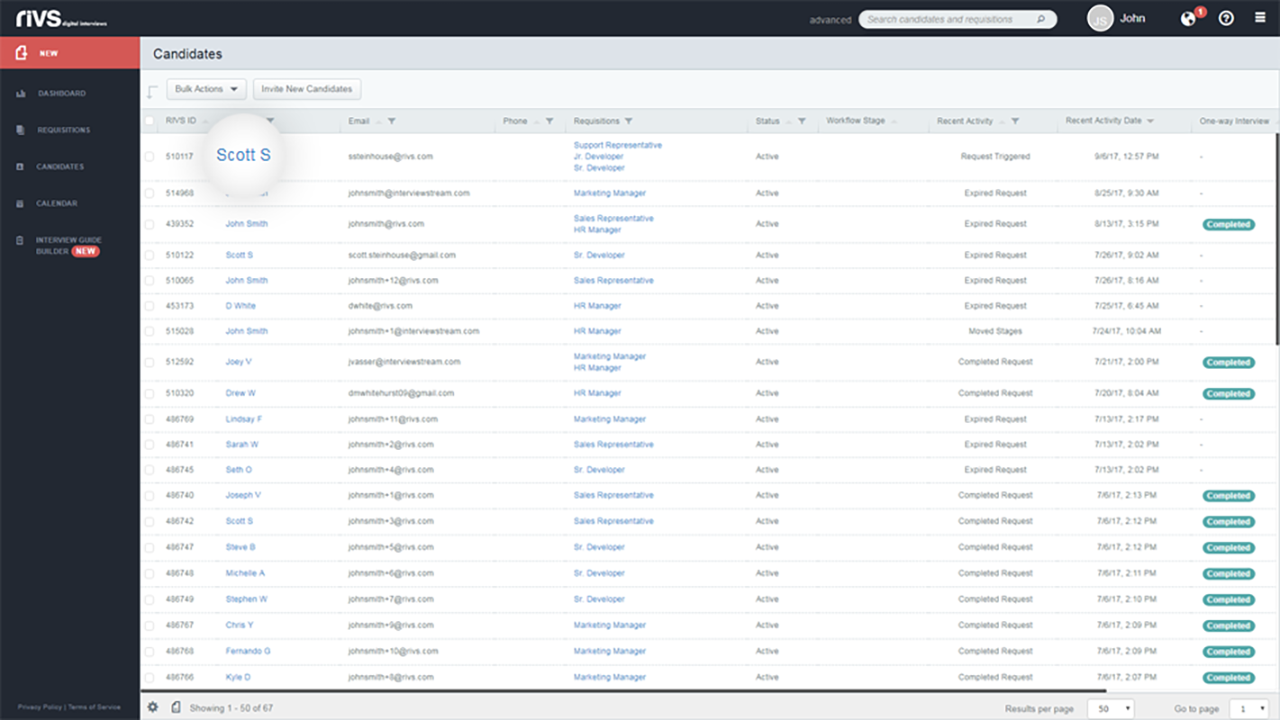The height and width of the screenshot is (720, 1280).
Task: Click 'Showing 1 - 50 of 67' text
Action: click(231, 708)
